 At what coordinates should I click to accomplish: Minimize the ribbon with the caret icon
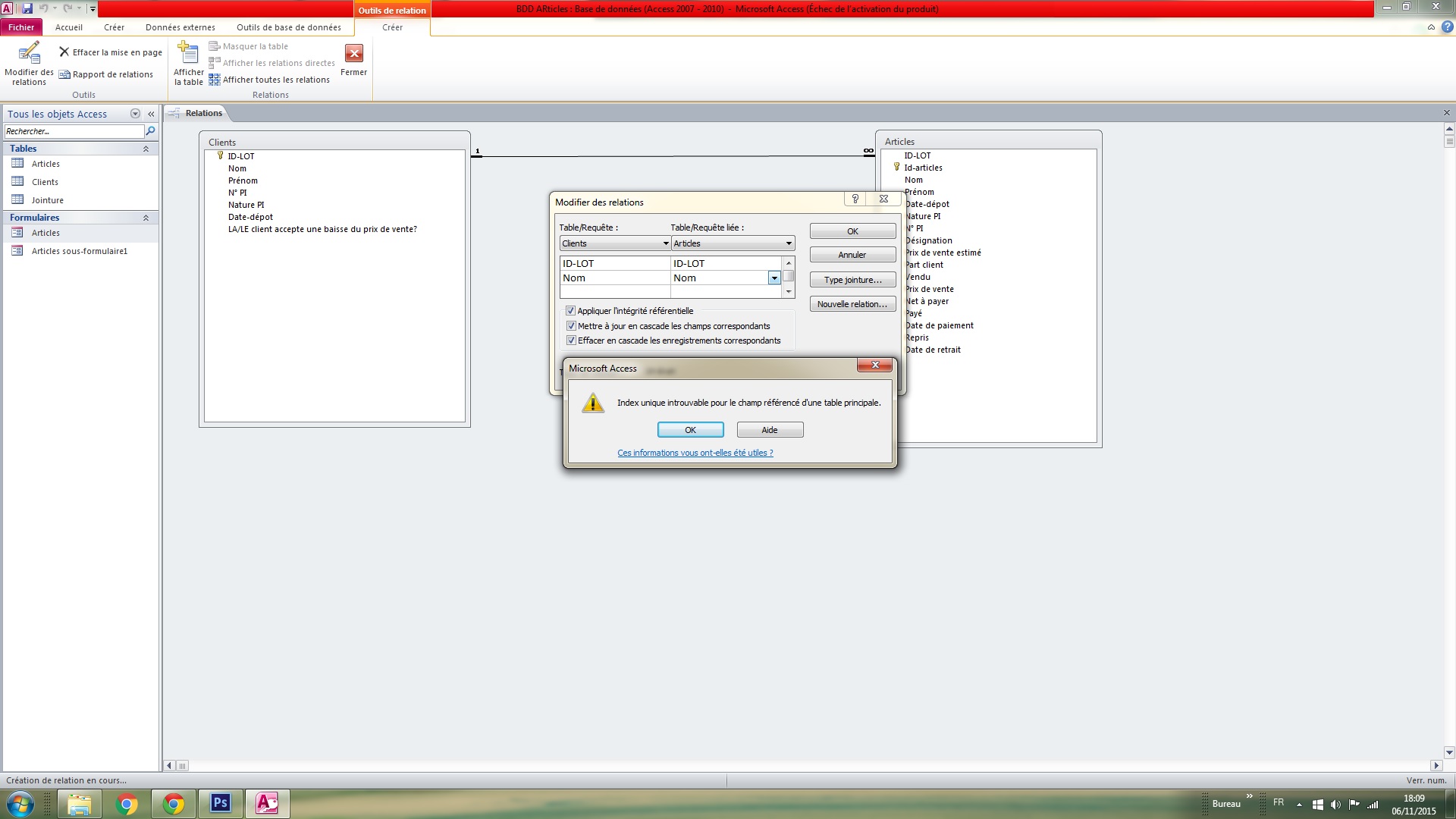[1431, 27]
